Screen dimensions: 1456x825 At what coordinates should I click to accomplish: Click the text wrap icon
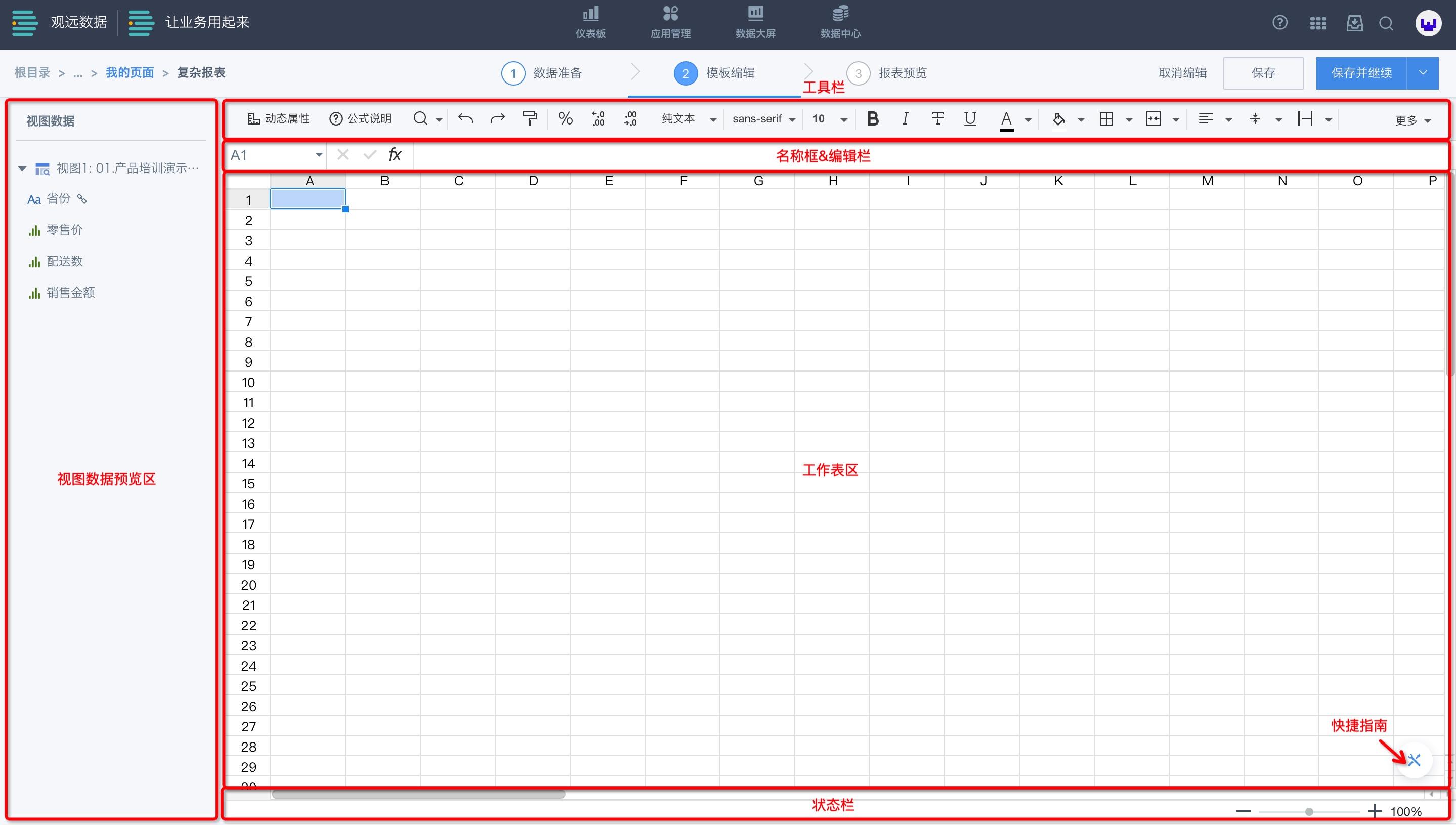point(1305,118)
